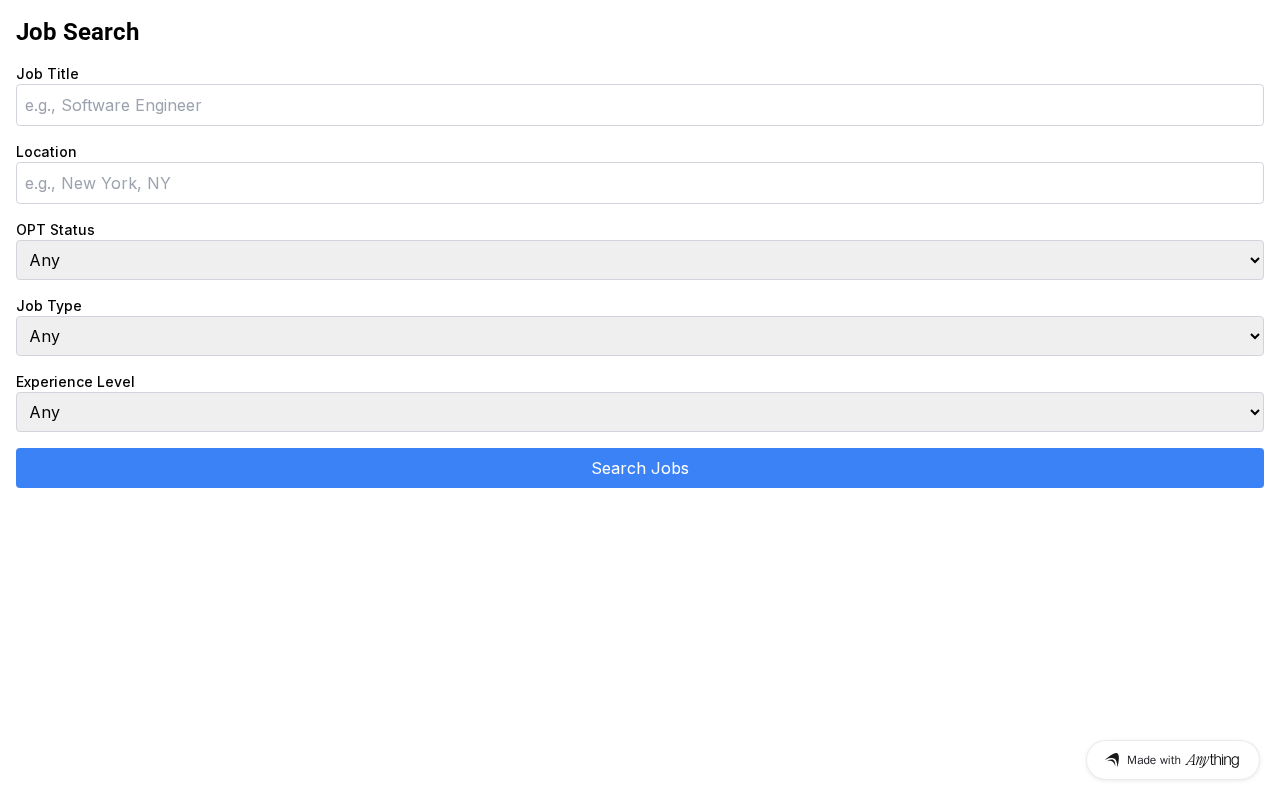The height and width of the screenshot is (800, 1280).
Task: Click the "Job Type" label text
Action: (49, 306)
